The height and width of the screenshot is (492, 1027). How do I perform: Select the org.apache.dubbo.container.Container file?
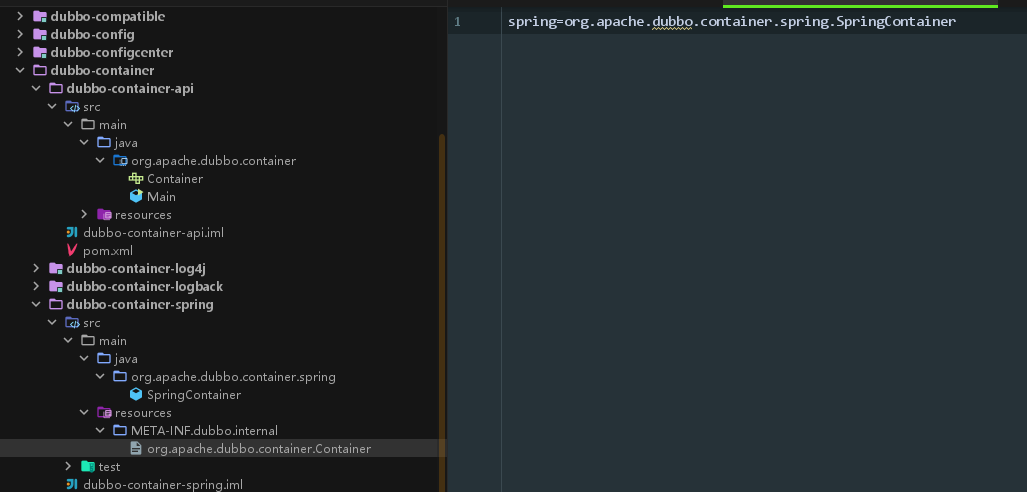point(258,449)
